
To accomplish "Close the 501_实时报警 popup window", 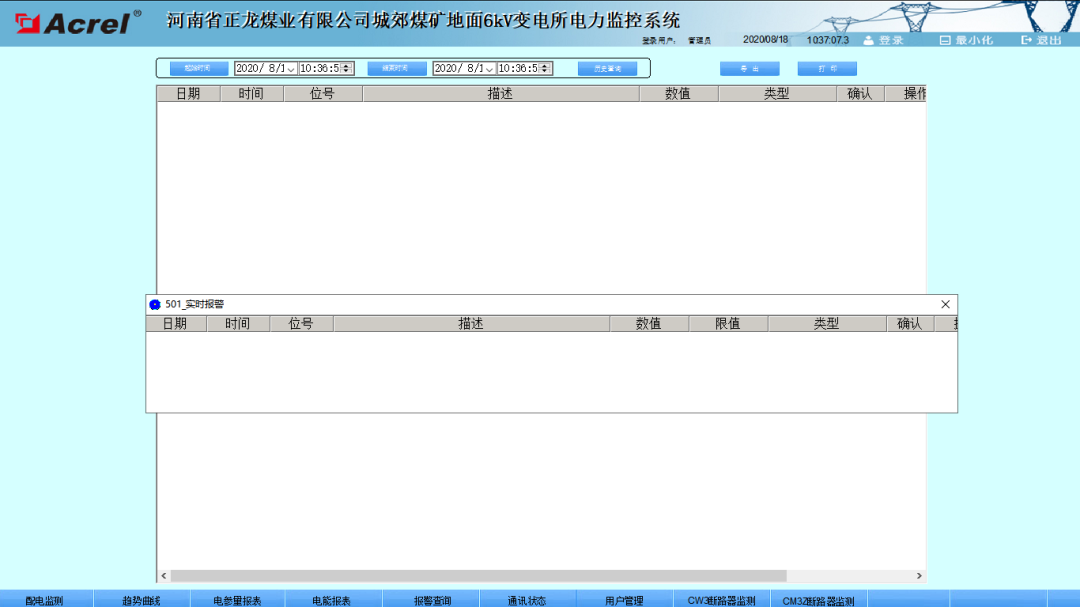I will point(946,305).
